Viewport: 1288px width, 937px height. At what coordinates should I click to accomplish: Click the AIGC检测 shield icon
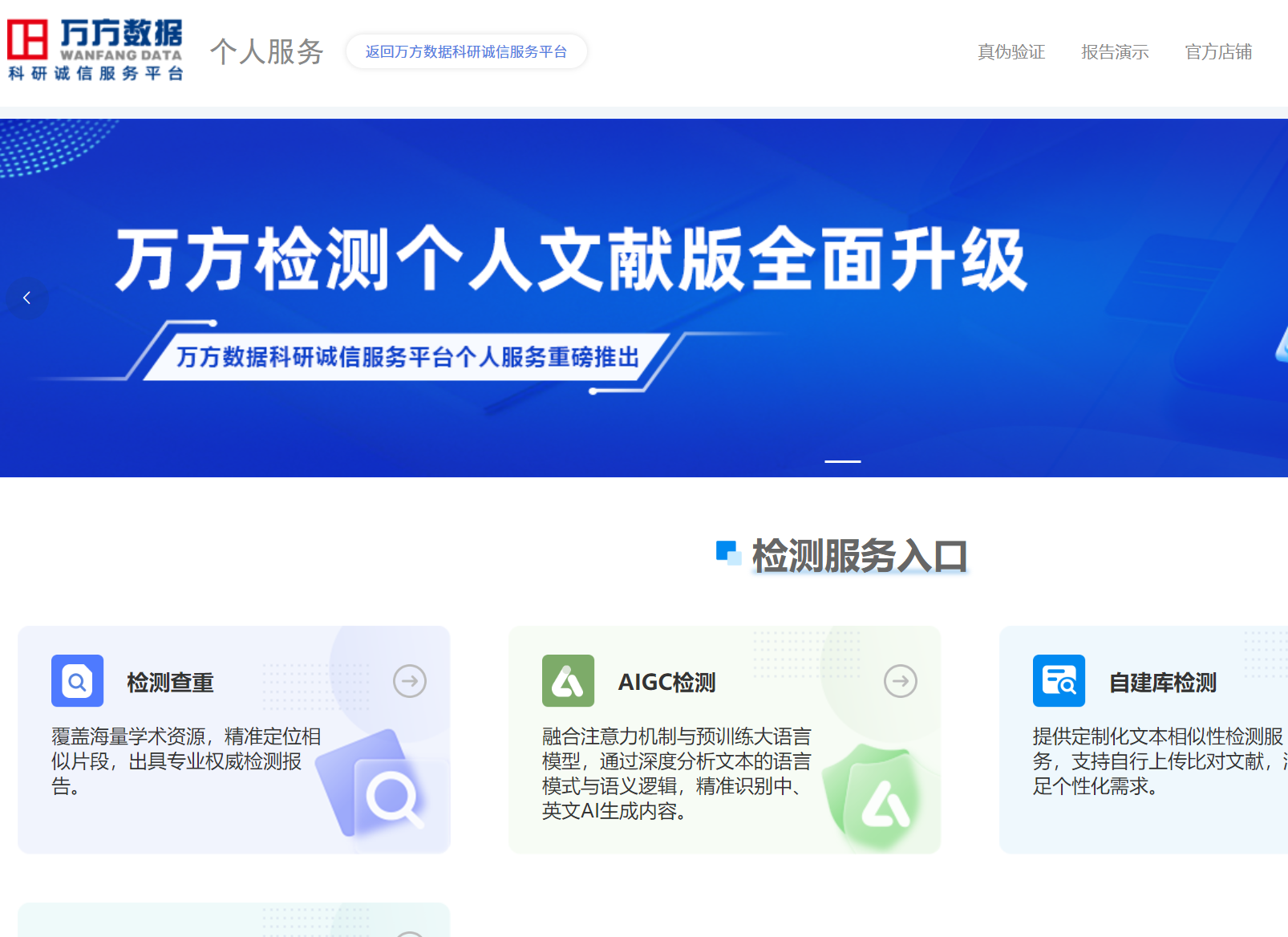(x=568, y=680)
